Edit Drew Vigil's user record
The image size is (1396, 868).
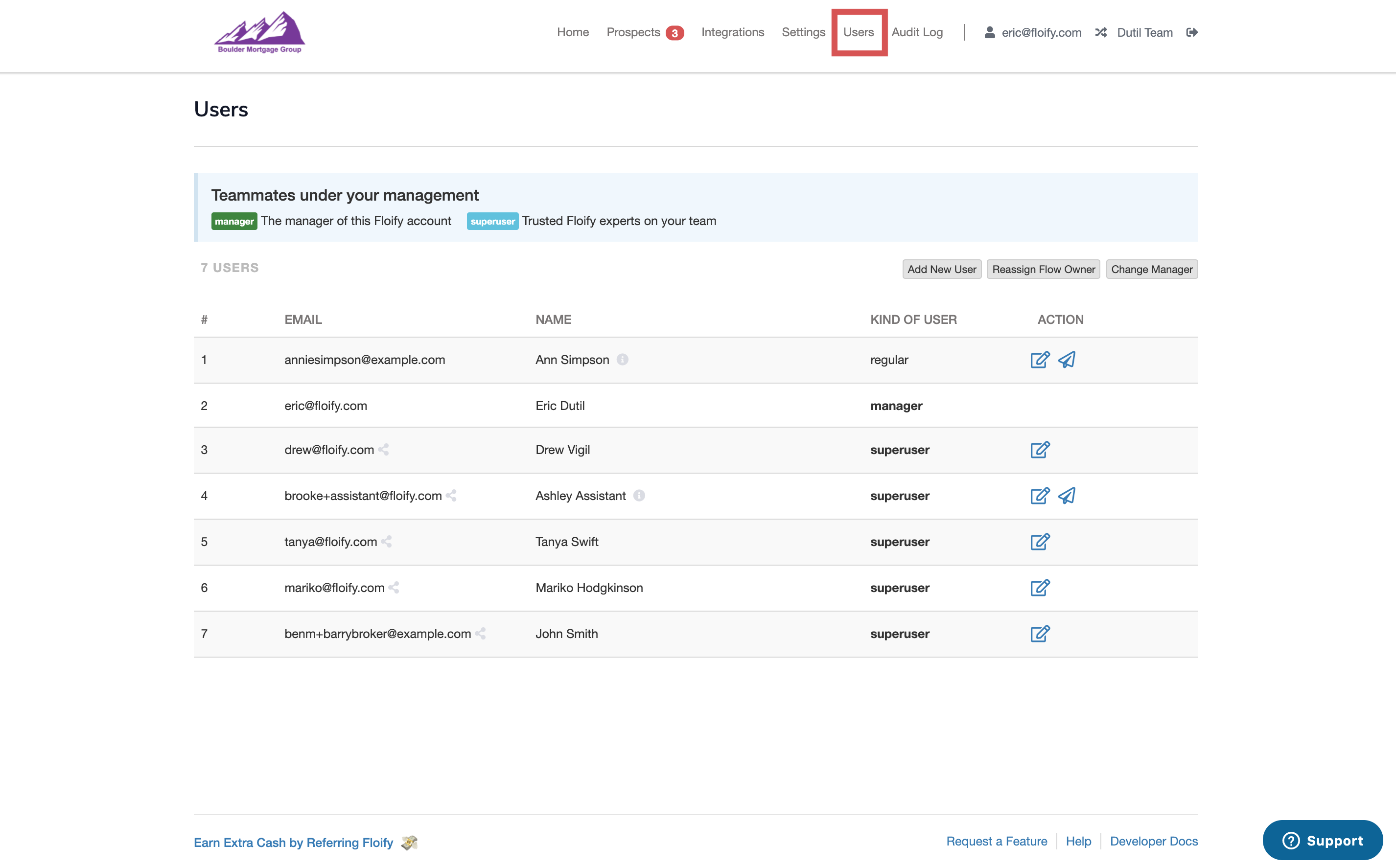click(1039, 450)
